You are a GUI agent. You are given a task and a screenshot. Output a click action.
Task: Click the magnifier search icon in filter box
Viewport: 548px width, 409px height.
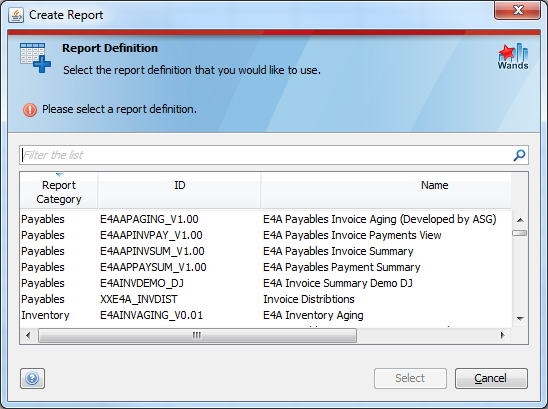coord(519,155)
